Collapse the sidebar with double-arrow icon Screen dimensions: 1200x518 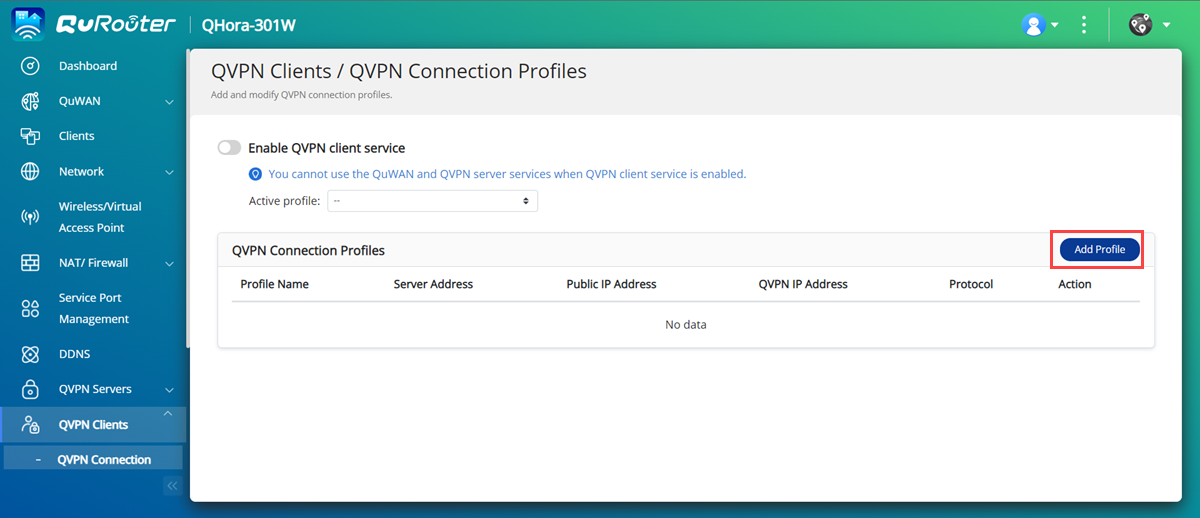pyautogui.click(x=172, y=486)
